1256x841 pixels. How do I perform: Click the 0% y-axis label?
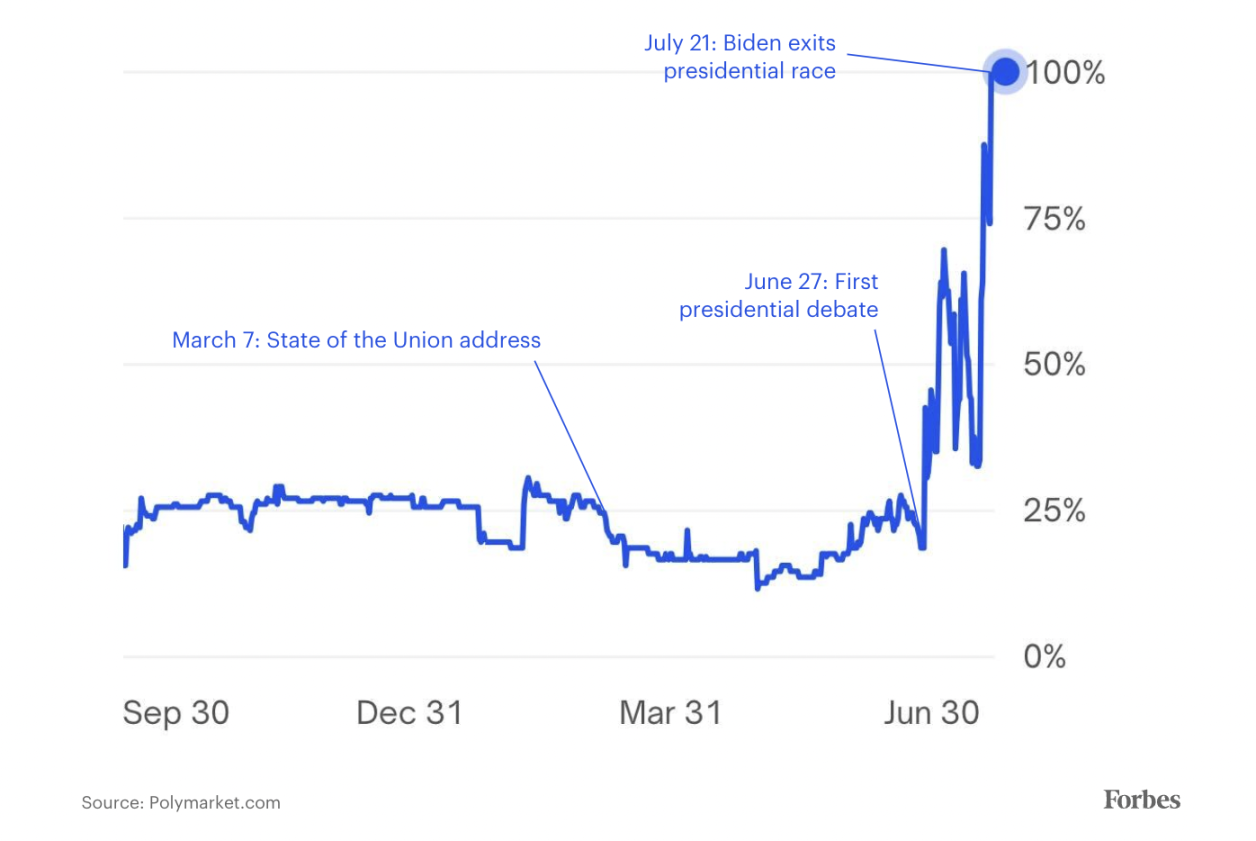[1045, 657]
